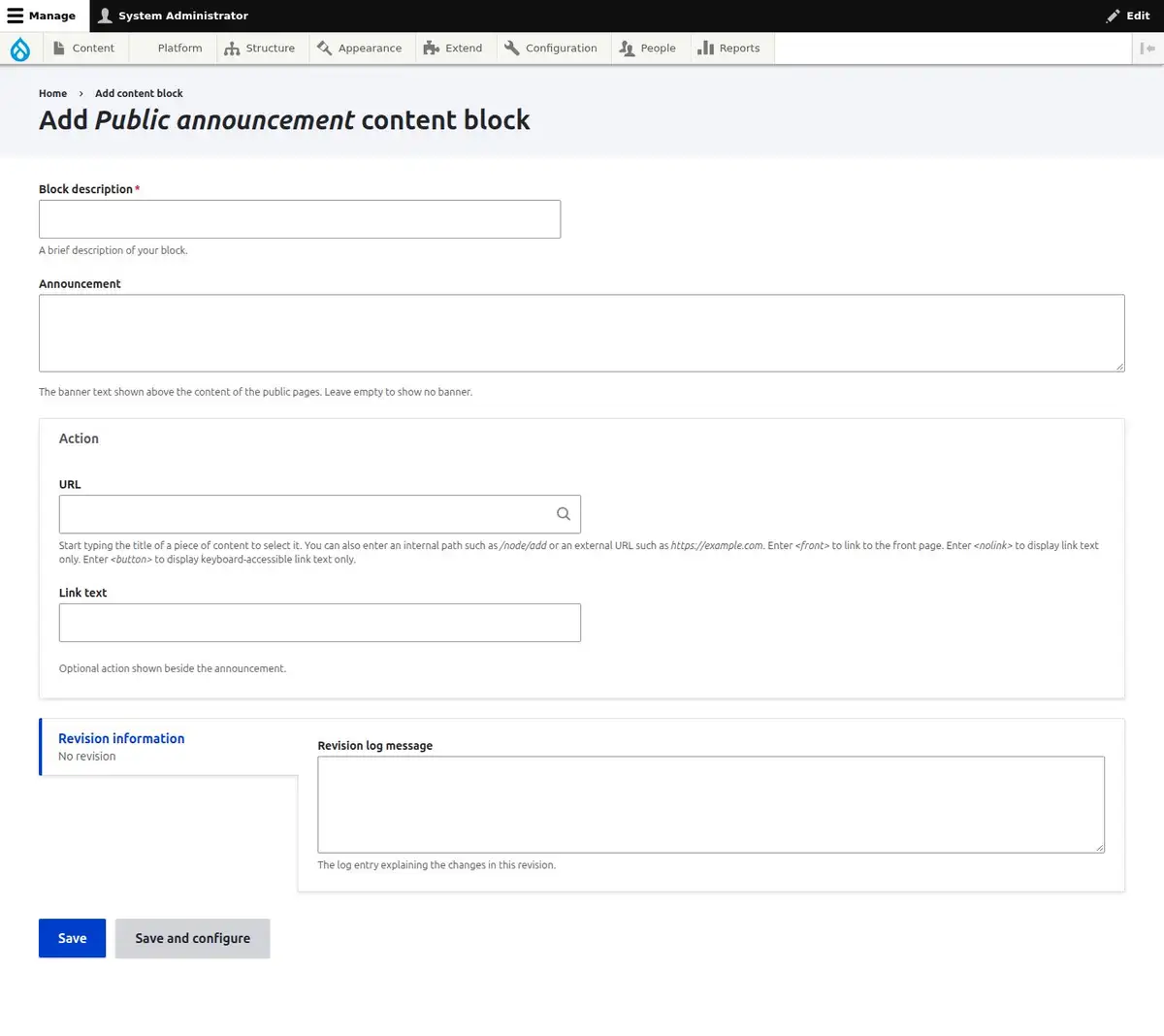
Task: Click the "Link text" label
Action: [x=82, y=593]
